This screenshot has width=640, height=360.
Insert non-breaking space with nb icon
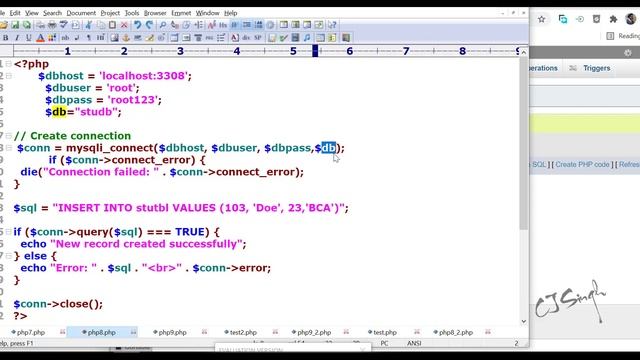click(65, 38)
